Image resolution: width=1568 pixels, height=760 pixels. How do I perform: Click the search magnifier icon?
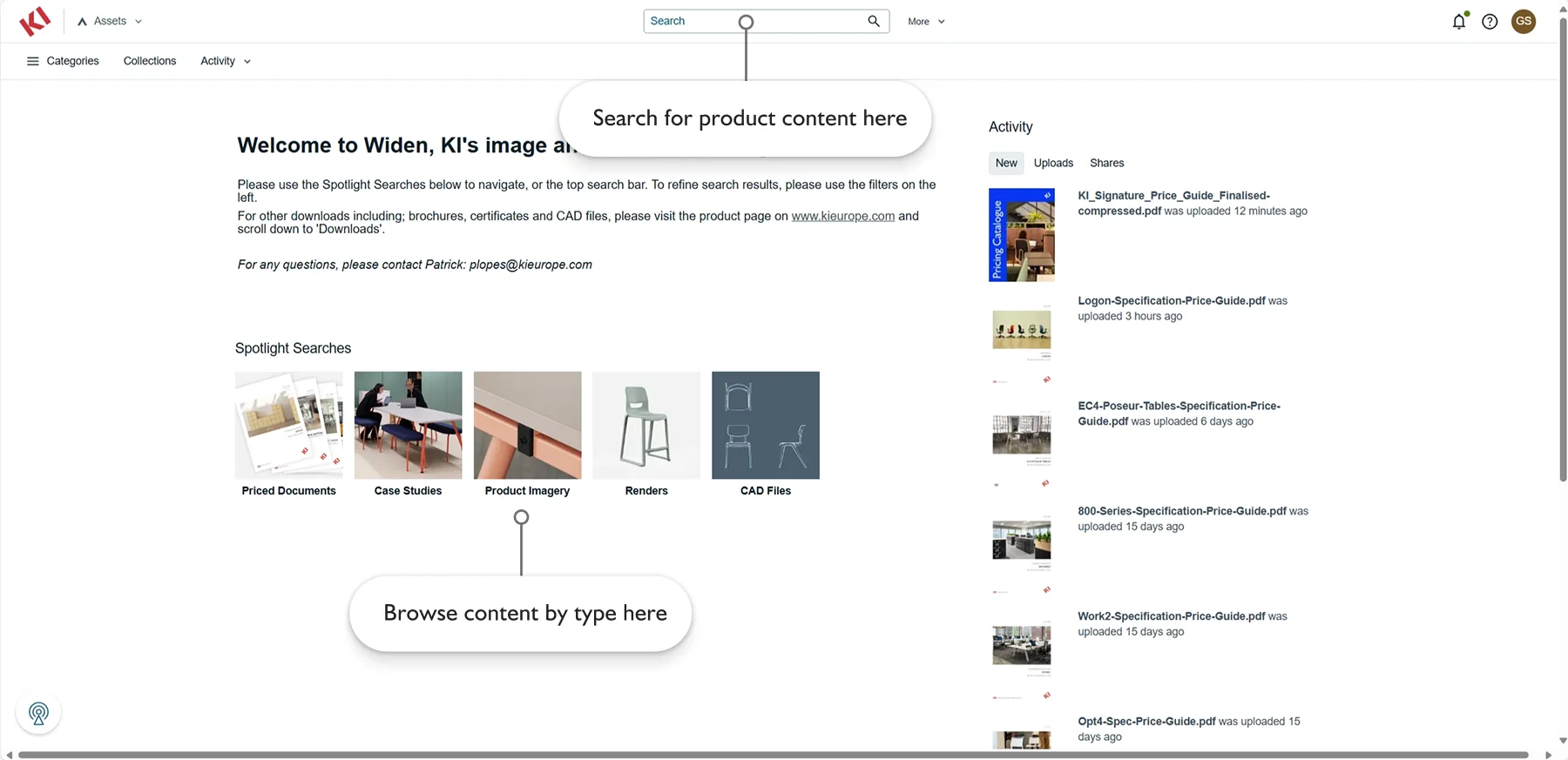[874, 21]
